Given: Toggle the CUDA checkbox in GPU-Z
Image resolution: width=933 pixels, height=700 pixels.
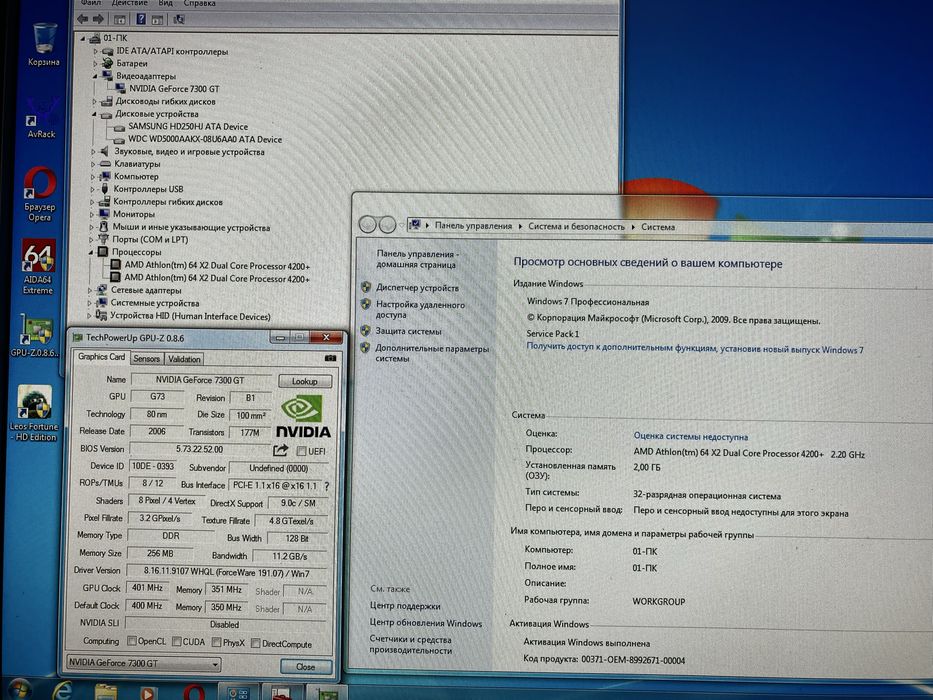Looking at the screenshot, I should (177, 642).
